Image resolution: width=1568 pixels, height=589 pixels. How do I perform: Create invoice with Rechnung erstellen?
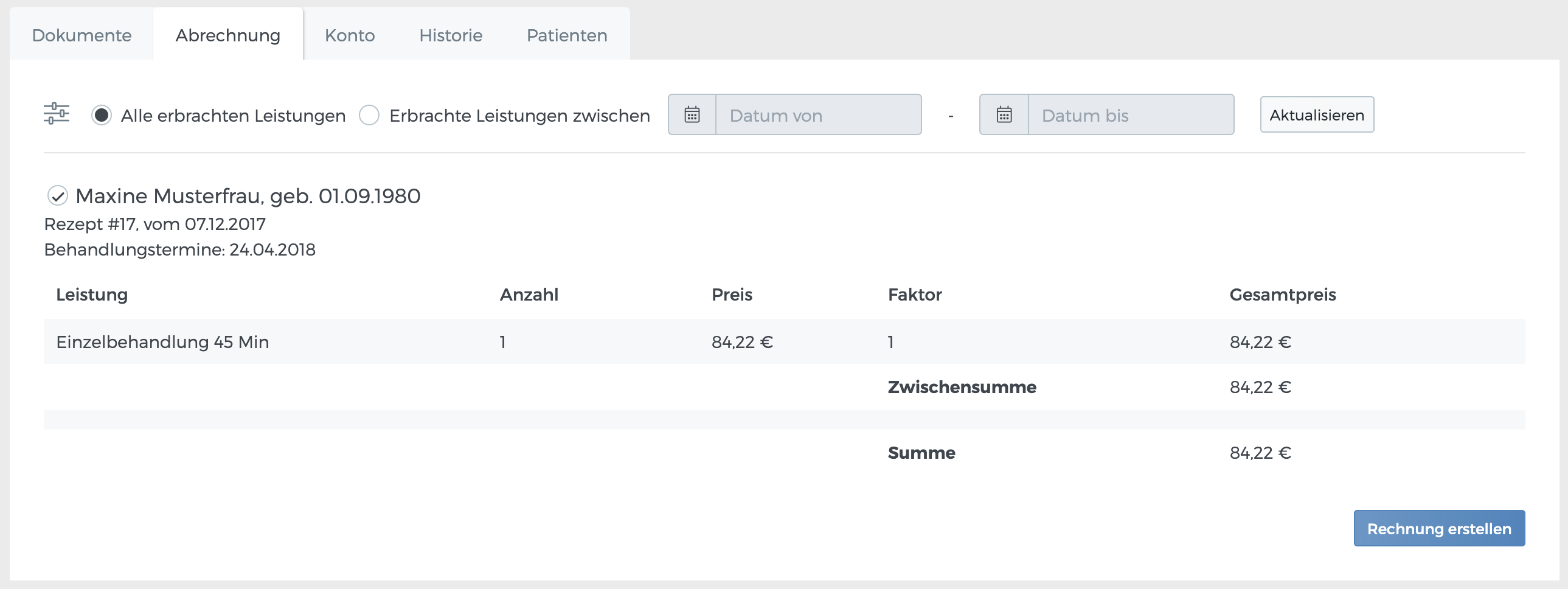click(x=1439, y=528)
